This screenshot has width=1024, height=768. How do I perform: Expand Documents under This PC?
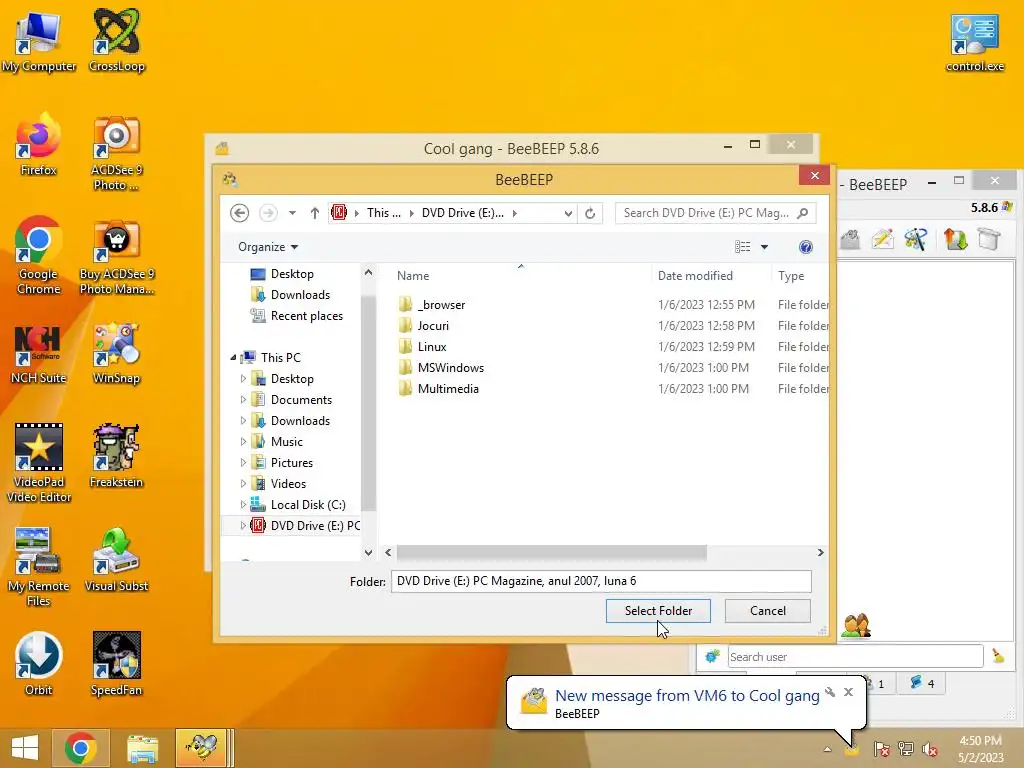(243, 400)
